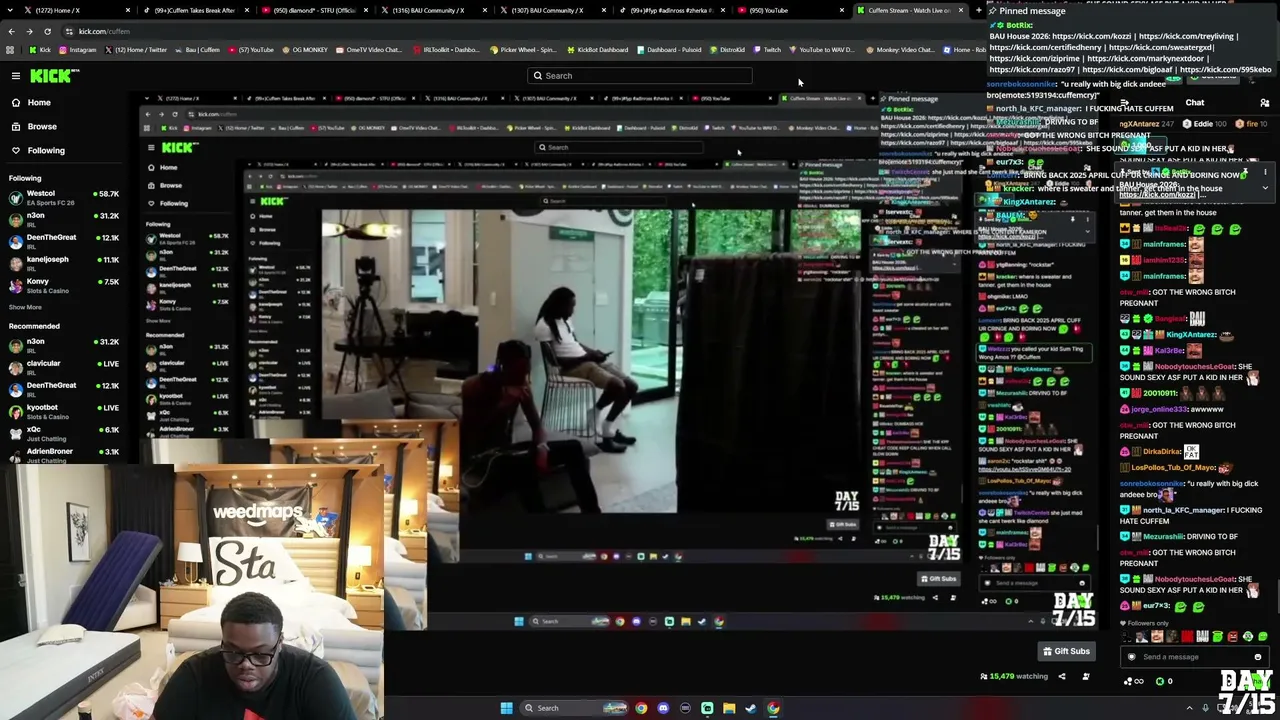Click the share icon beside viewer count

tap(1062, 677)
